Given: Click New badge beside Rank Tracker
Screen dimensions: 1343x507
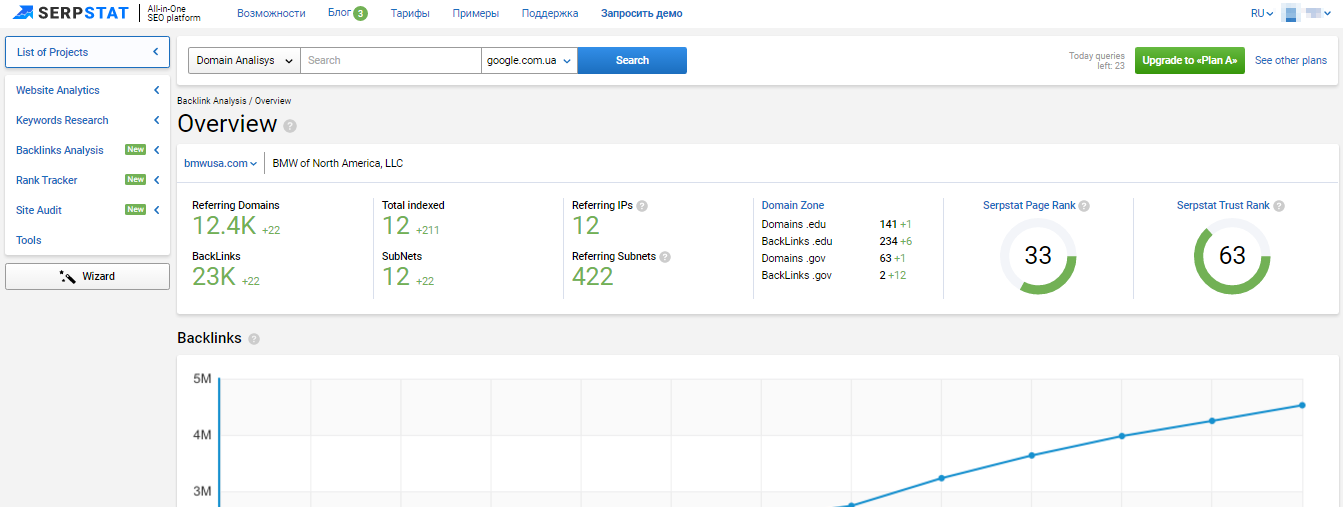Looking at the screenshot, I should pyautogui.click(x=136, y=180).
